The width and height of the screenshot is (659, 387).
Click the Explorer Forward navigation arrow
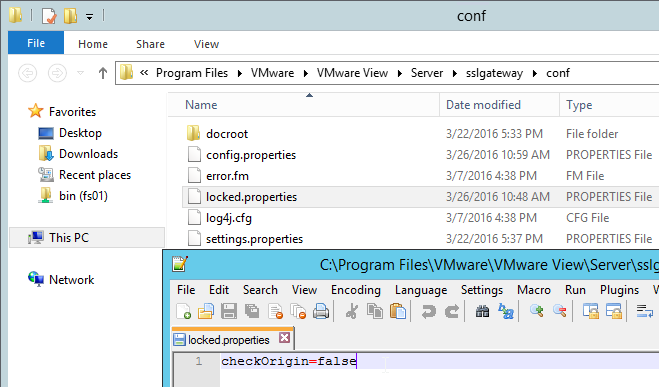[57, 73]
